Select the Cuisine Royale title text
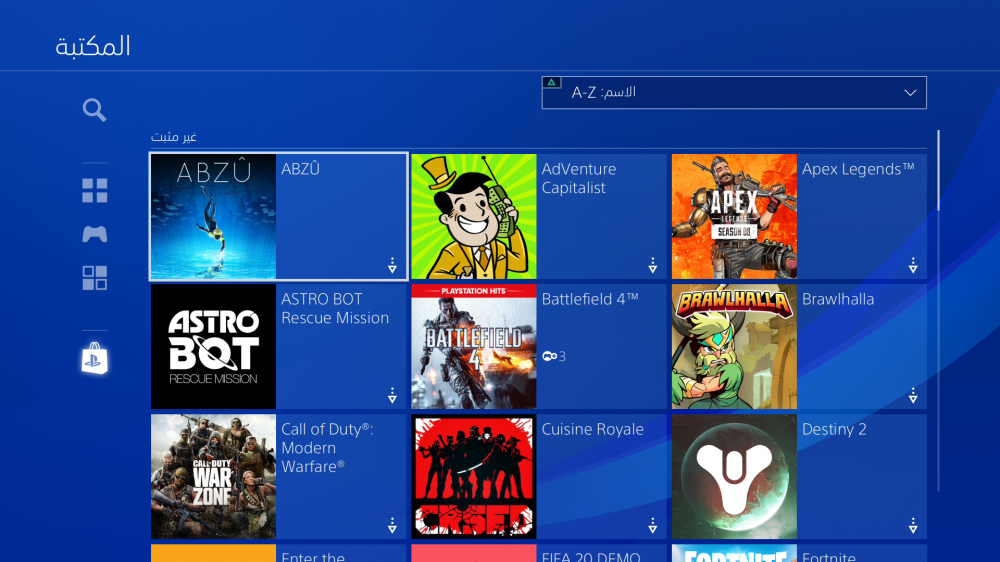The image size is (1000, 562). [x=592, y=429]
